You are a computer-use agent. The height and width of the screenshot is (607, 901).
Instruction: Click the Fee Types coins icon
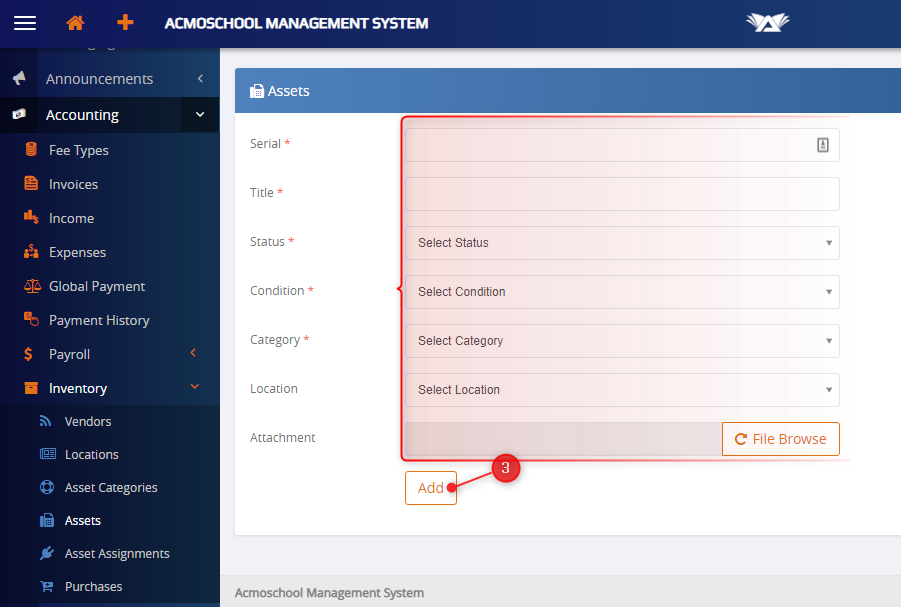tap(31, 150)
